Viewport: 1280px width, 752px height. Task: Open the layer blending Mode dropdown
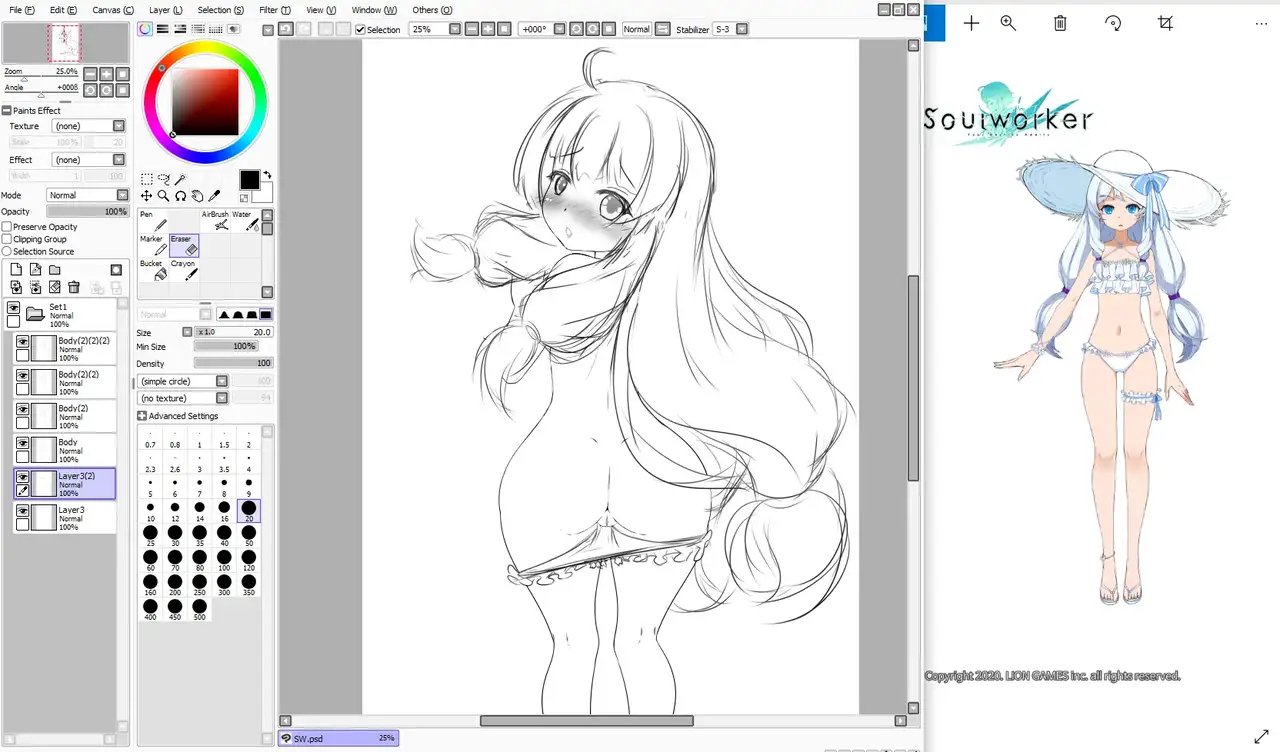(122, 195)
